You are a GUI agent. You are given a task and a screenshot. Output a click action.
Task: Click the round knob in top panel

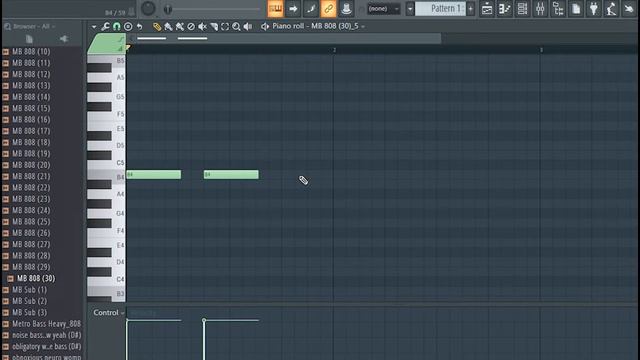tap(148, 9)
